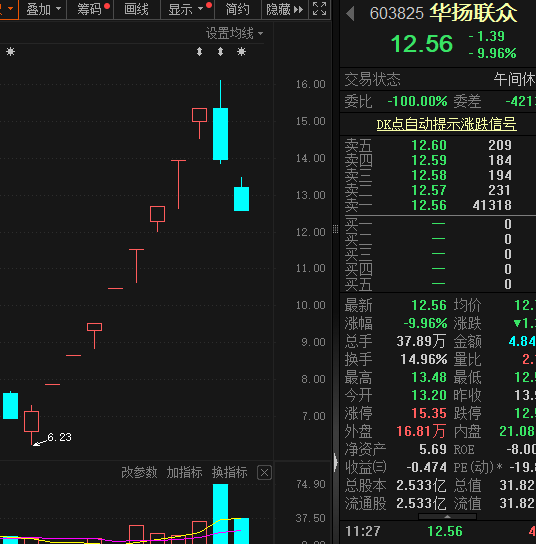
Task: Click the left star event marker
Action: [10, 52]
